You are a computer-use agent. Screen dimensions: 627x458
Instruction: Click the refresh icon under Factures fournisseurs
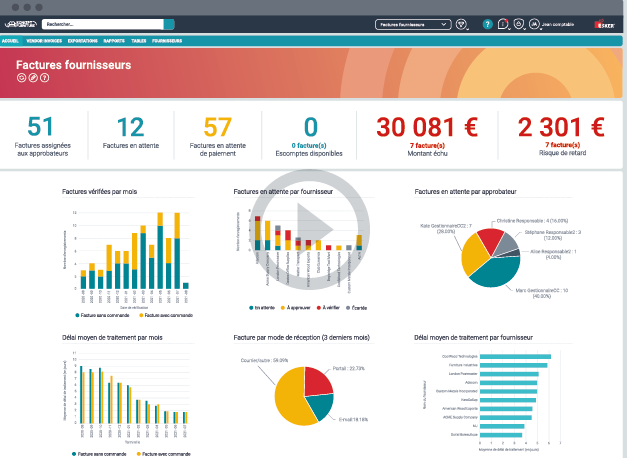[21, 78]
